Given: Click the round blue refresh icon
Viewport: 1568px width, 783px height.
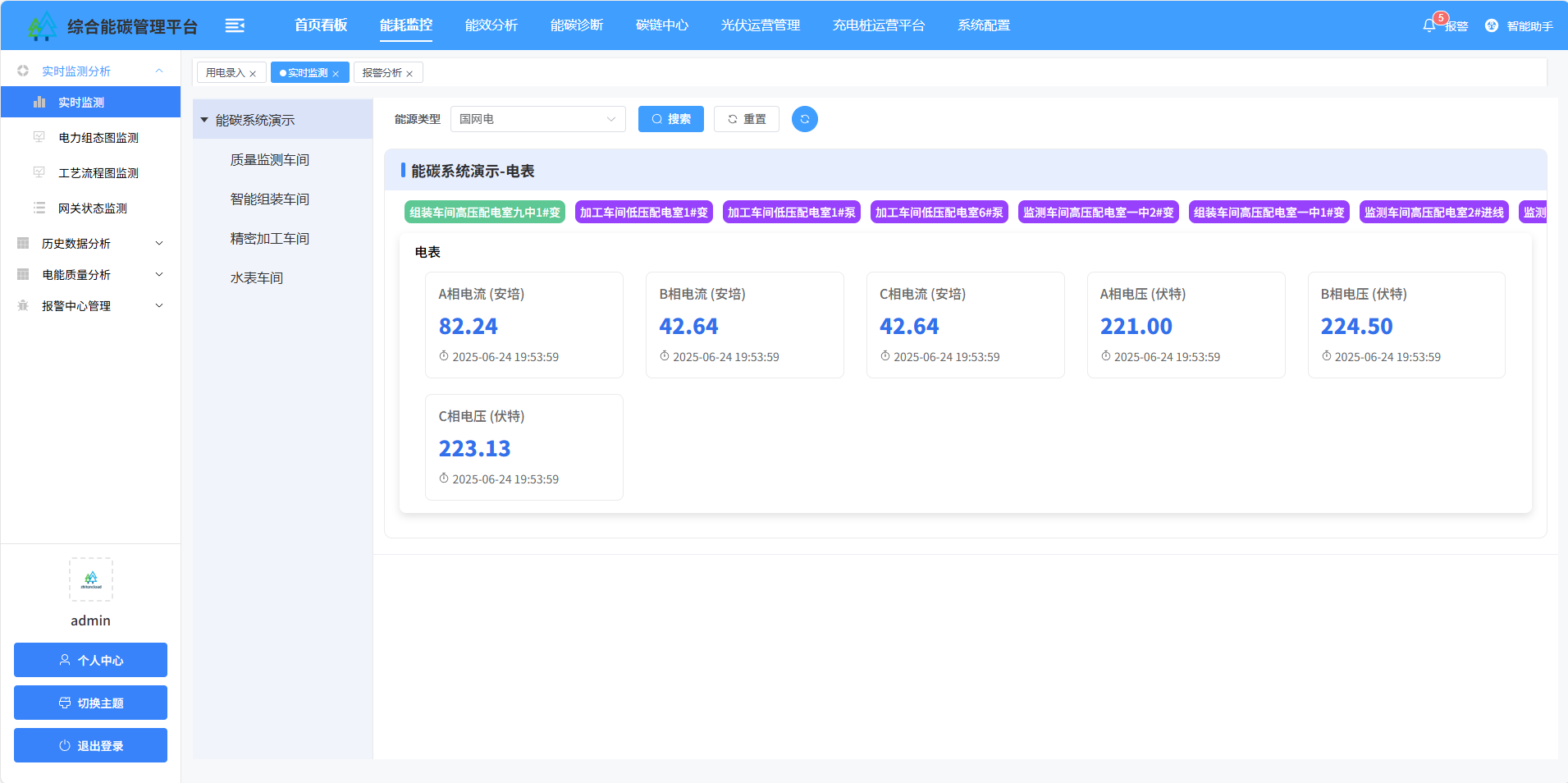Looking at the screenshot, I should pyautogui.click(x=804, y=119).
